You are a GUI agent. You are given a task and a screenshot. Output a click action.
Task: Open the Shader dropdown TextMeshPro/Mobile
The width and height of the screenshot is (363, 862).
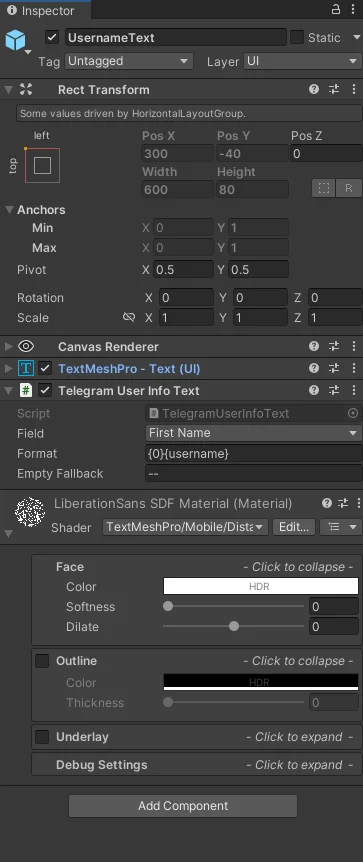pyautogui.click(x=185, y=527)
